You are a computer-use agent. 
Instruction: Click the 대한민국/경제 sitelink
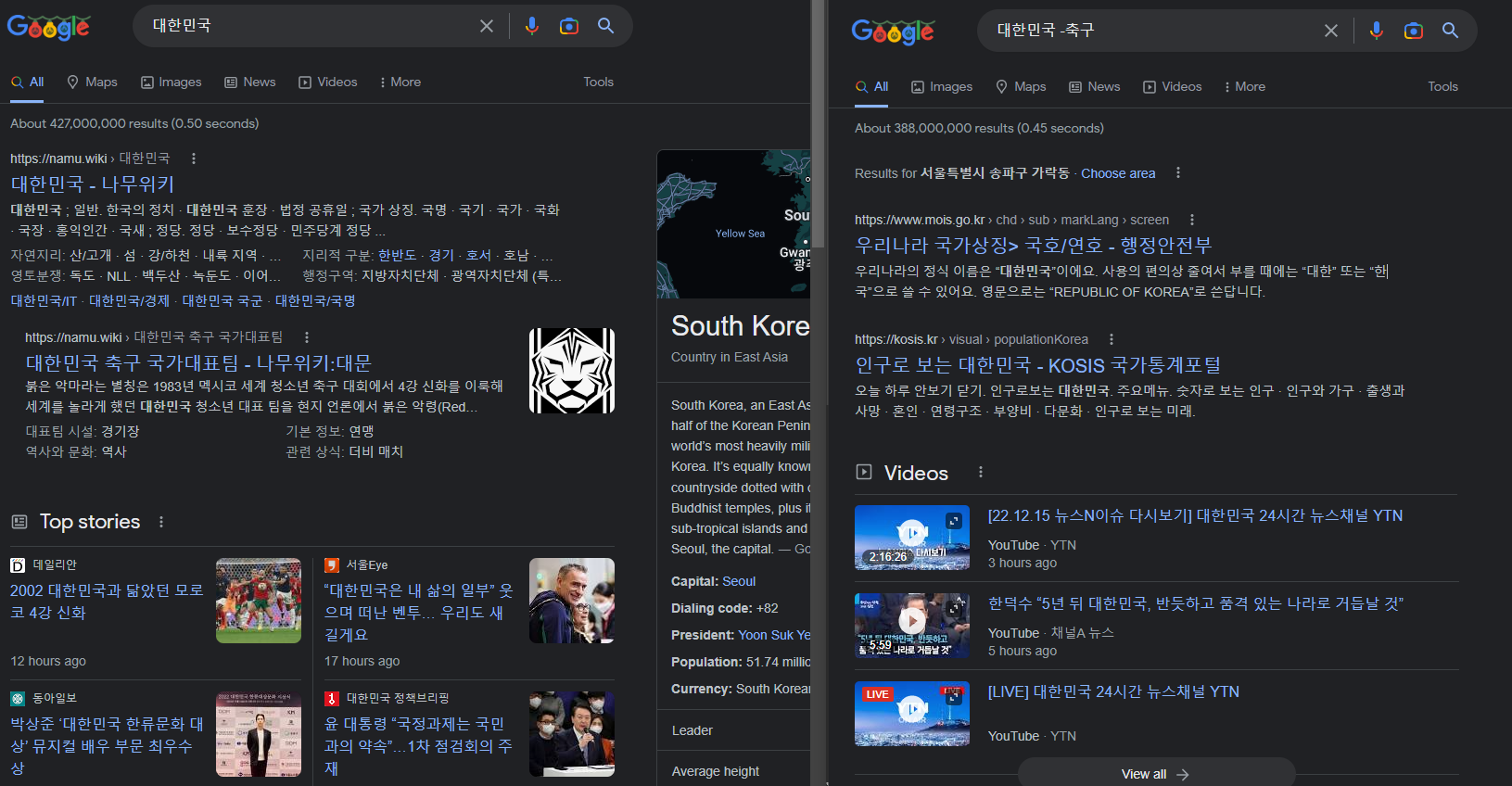tap(130, 300)
